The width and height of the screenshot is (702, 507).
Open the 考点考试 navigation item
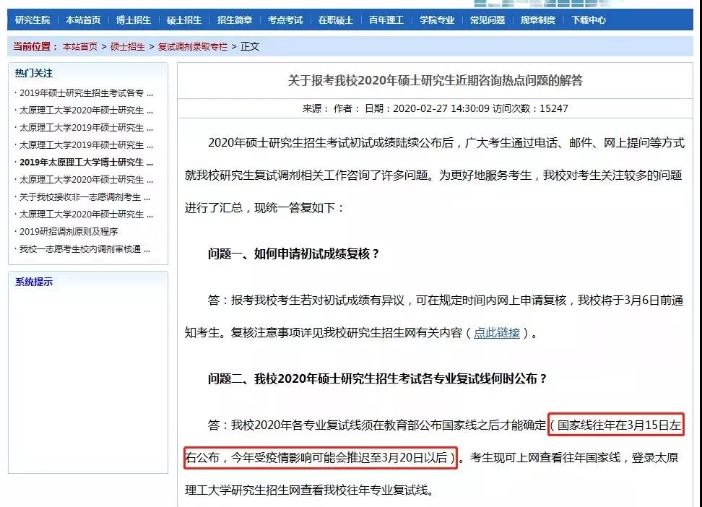285,19
